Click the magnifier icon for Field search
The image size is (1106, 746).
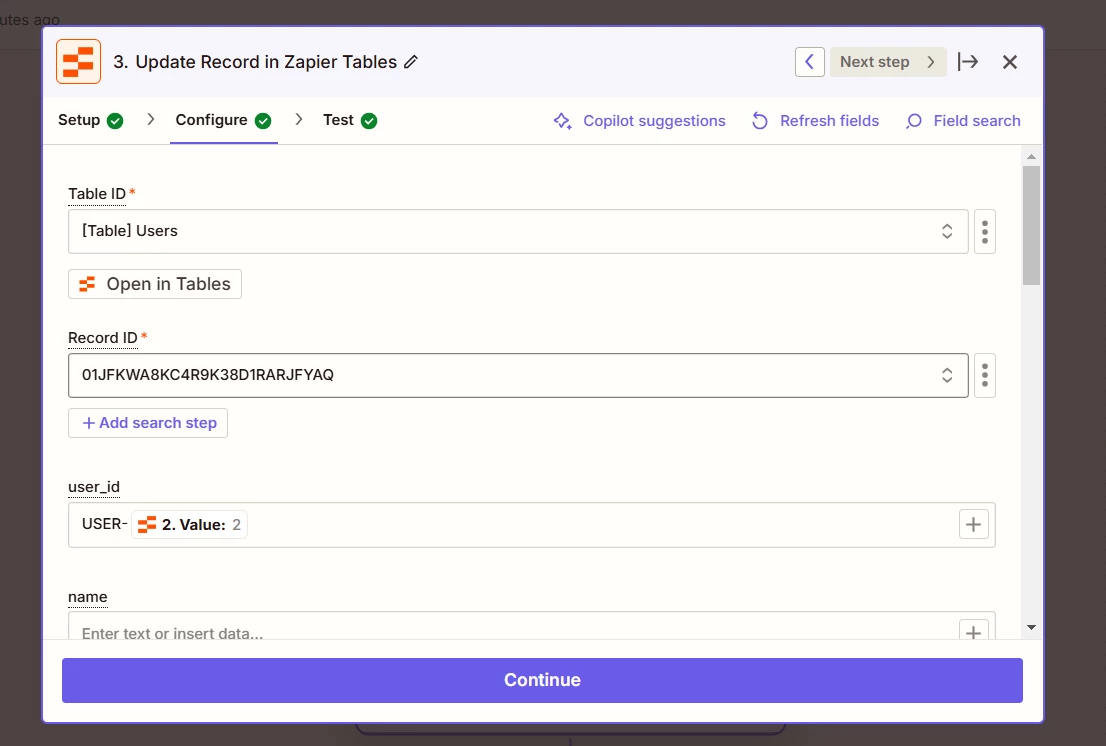(913, 121)
